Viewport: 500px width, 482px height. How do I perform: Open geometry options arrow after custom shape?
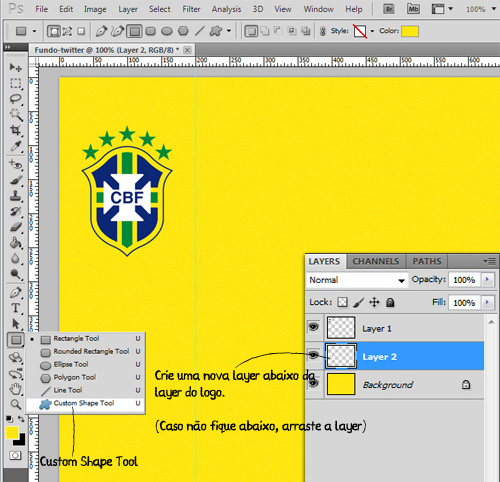click(229, 31)
